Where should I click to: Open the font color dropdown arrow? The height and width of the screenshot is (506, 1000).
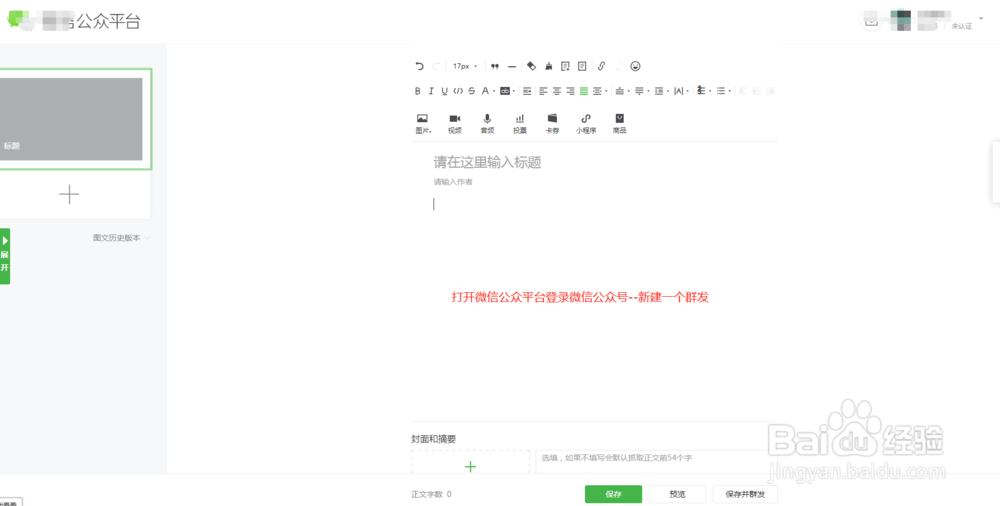[x=494, y=91]
